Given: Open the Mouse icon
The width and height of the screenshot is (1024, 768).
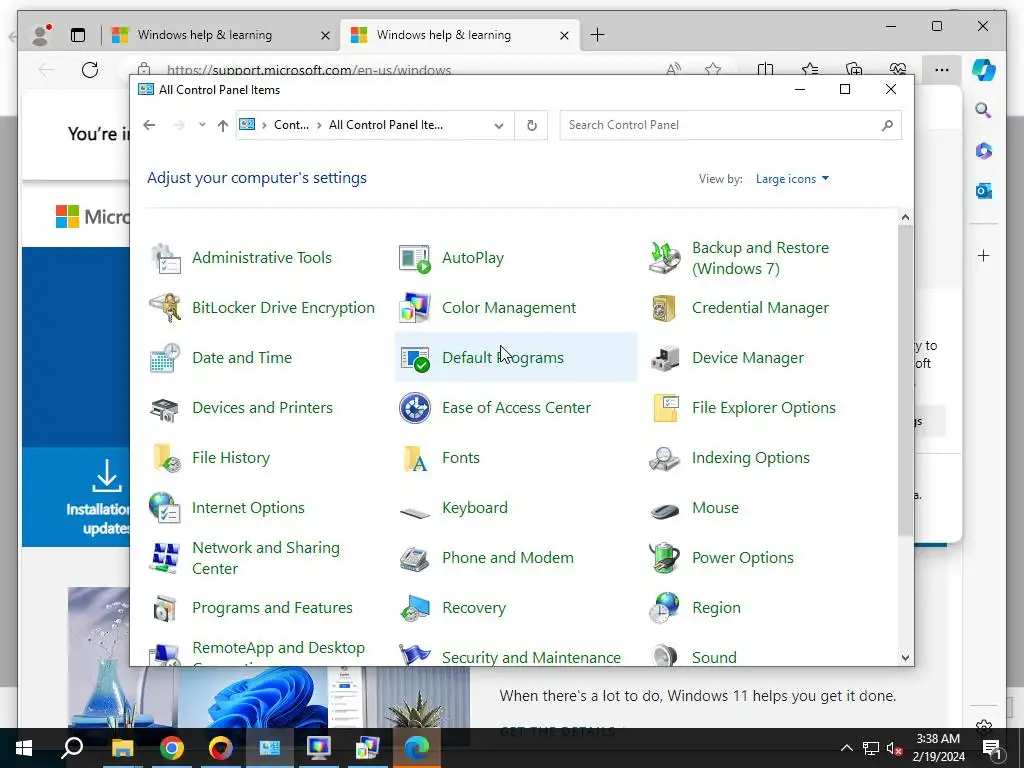Looking at the screenshot, I should 665,510.
